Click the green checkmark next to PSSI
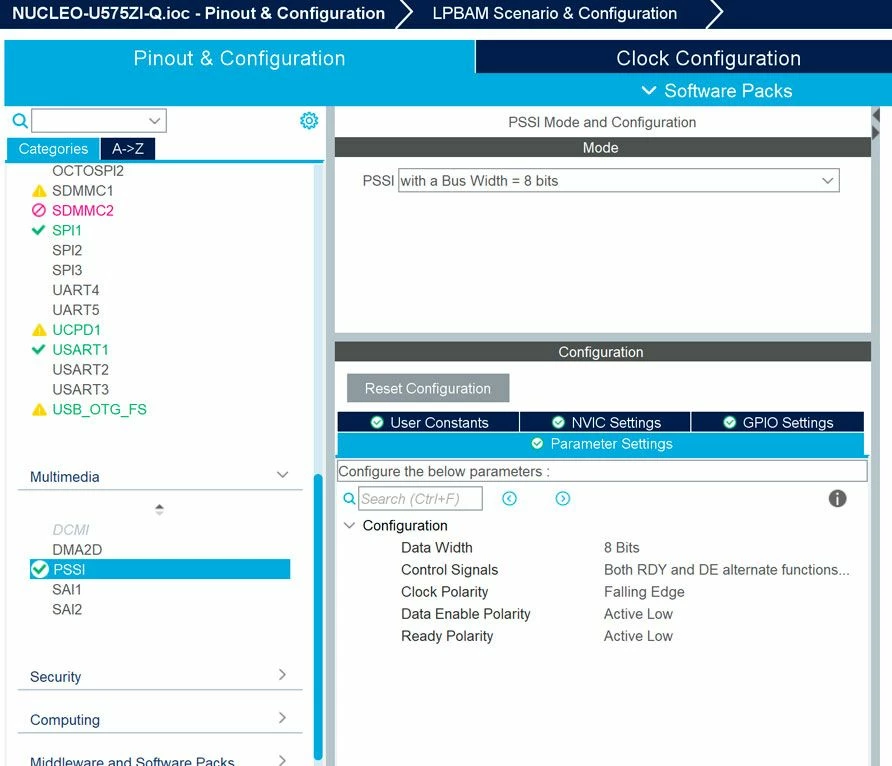The height and width of the screenshot is (766, 892). pyautogui.click(x=40, y=569)
